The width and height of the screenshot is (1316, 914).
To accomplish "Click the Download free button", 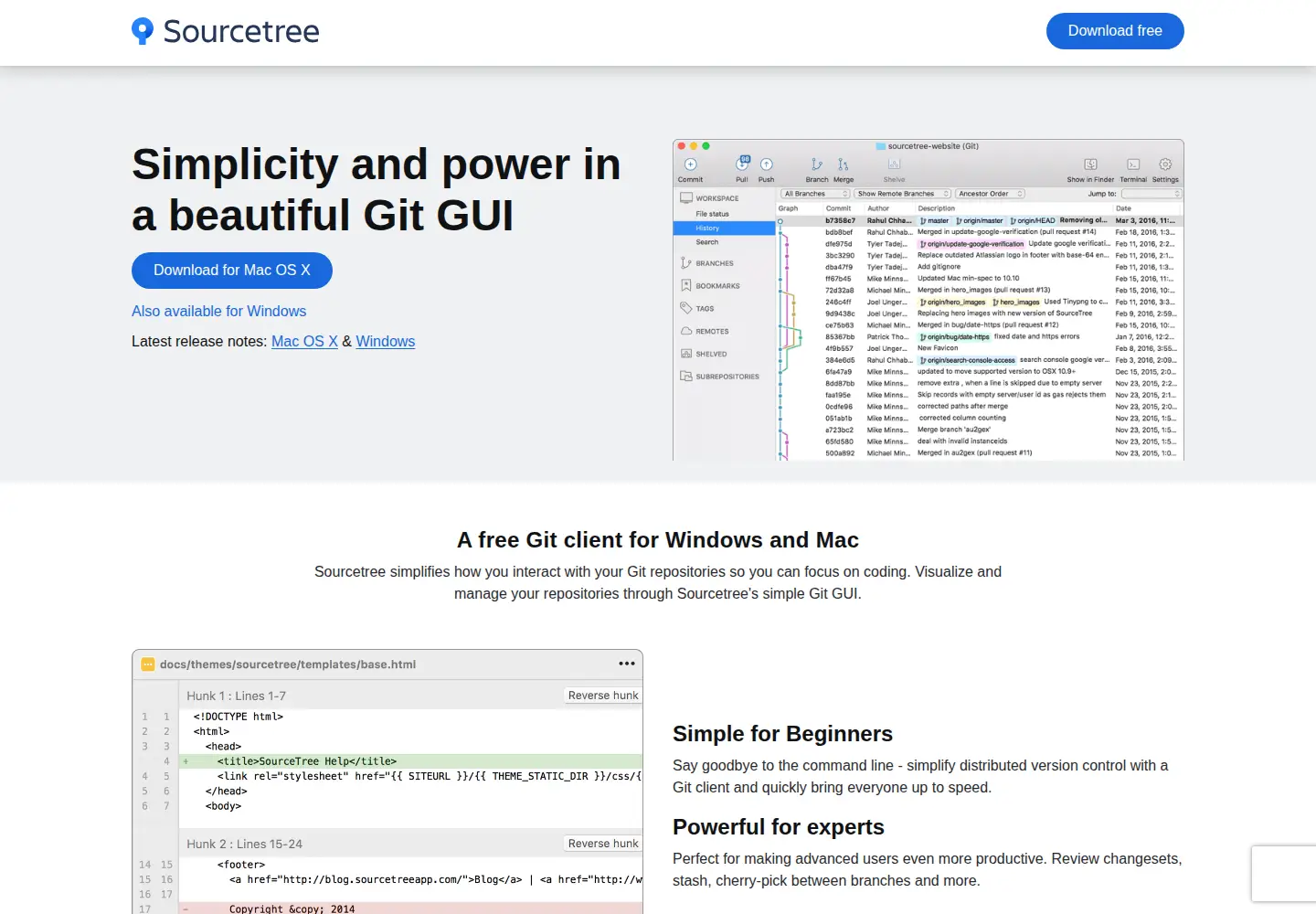I will pos(1115,31).
